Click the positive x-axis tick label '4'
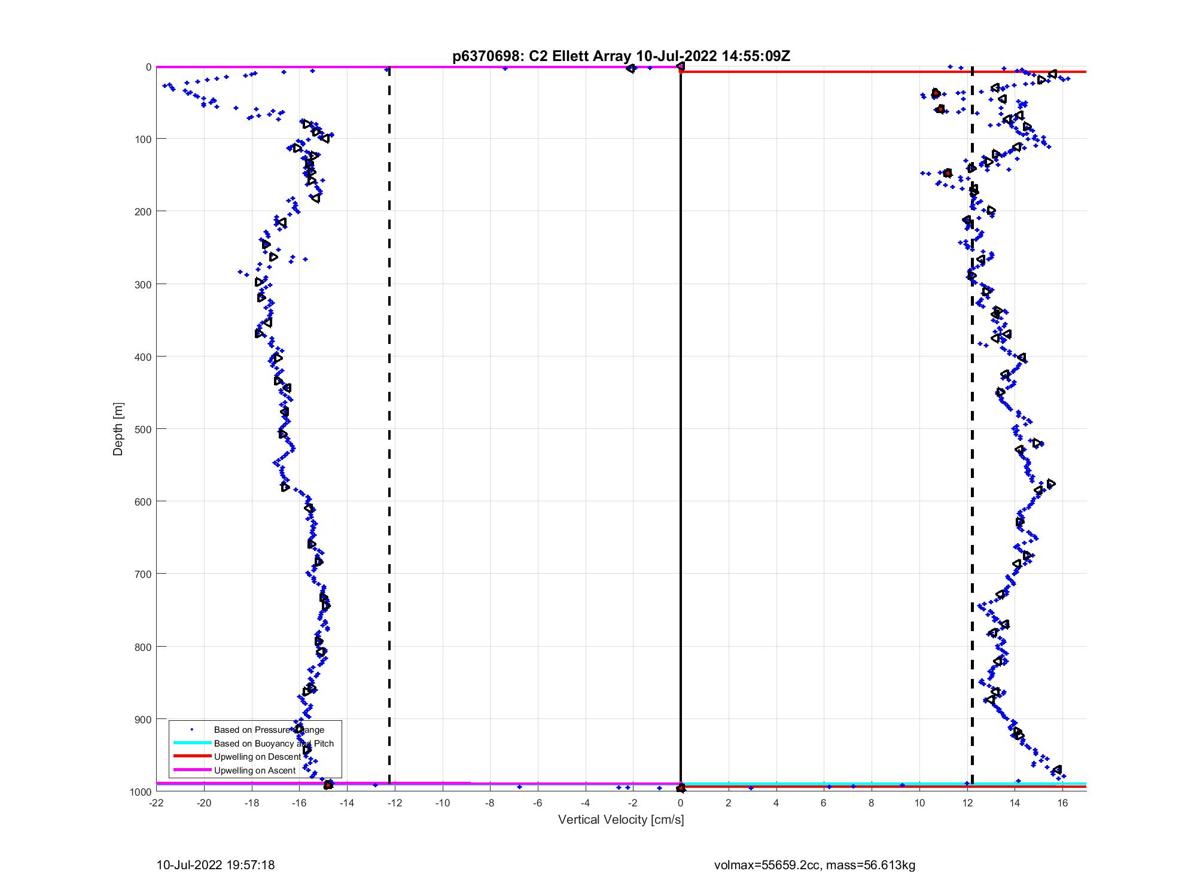This screenshot has width=1200, height=889. 776,802
